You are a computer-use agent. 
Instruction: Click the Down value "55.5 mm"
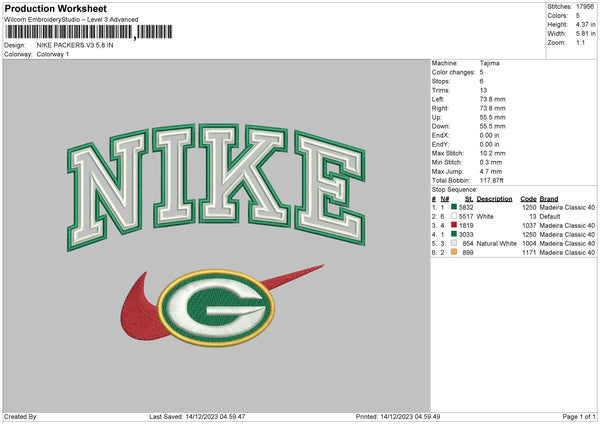coord(492,126)
